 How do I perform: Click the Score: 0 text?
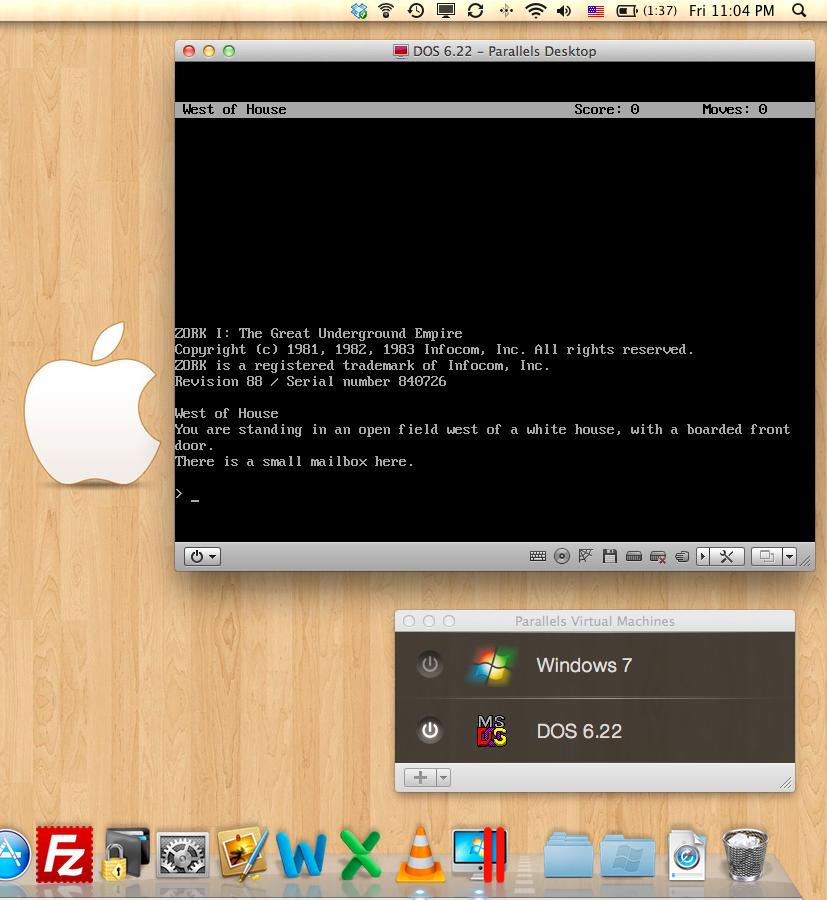[607, 109]
